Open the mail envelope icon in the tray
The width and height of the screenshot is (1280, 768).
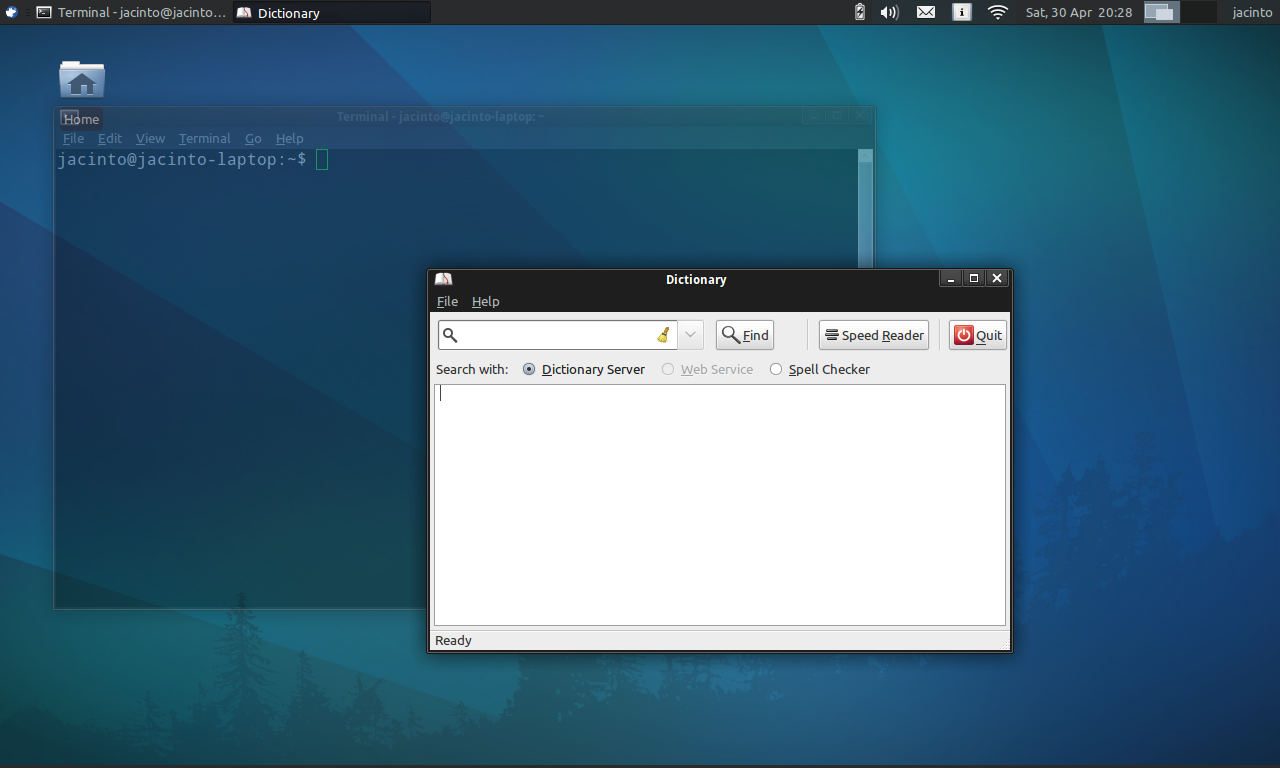tap(925, 12)
